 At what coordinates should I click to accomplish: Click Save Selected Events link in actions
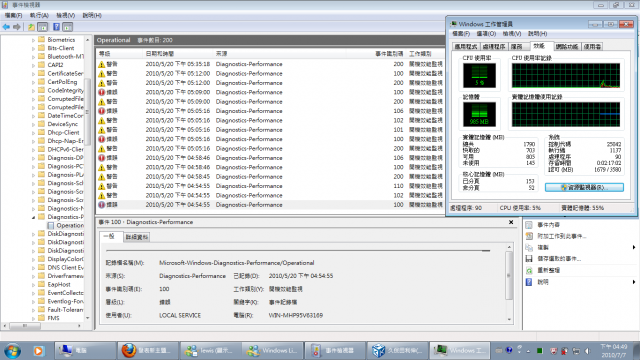[559, 259]
